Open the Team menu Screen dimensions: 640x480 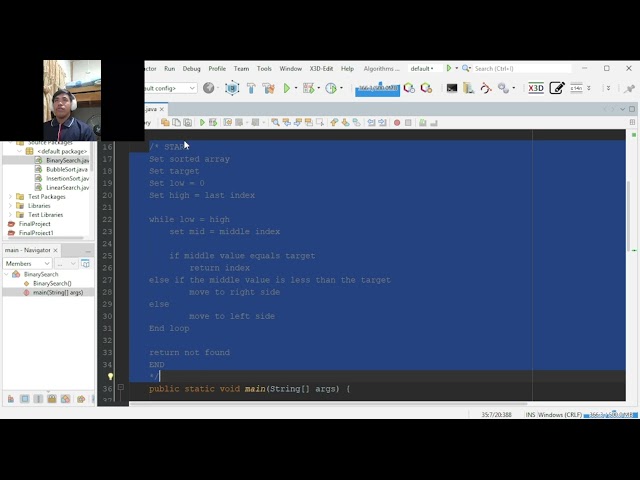coord(241,68)
